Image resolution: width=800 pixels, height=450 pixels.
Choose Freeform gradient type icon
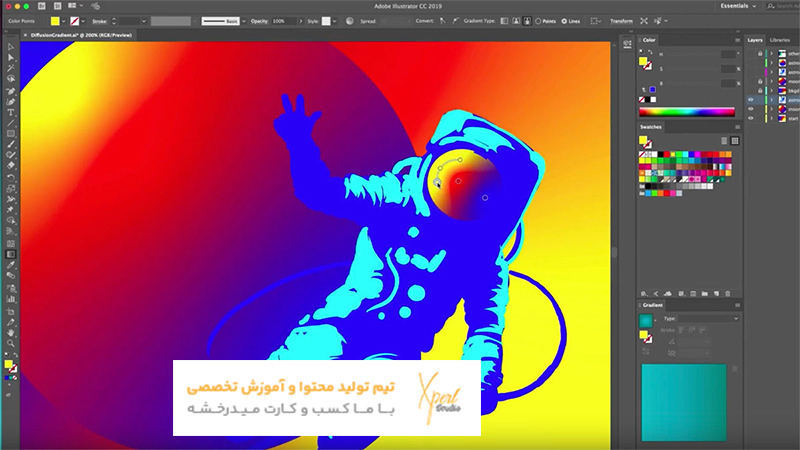[527, 21]
